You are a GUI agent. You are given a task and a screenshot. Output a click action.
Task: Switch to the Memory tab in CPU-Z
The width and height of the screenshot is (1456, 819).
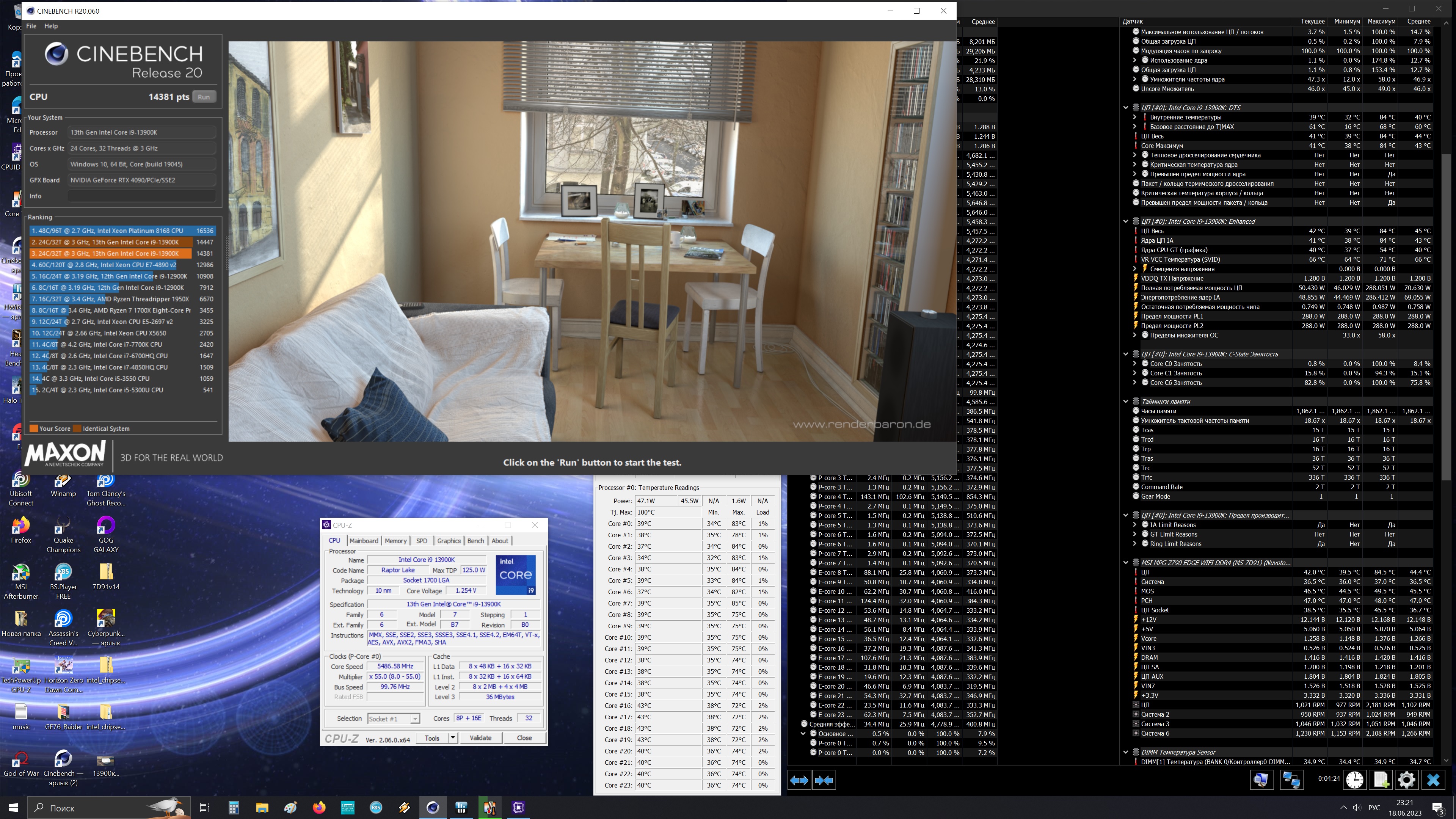(x=395, y=540)
